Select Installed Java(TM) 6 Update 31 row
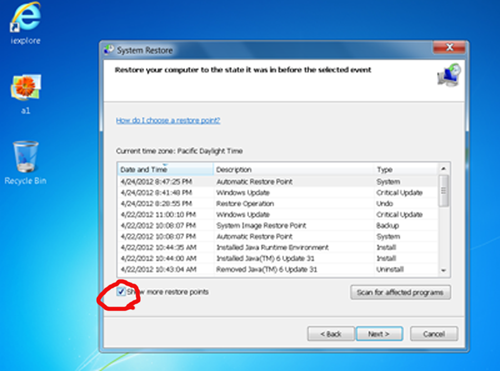500x371 pixels. (x=278, y=259)
